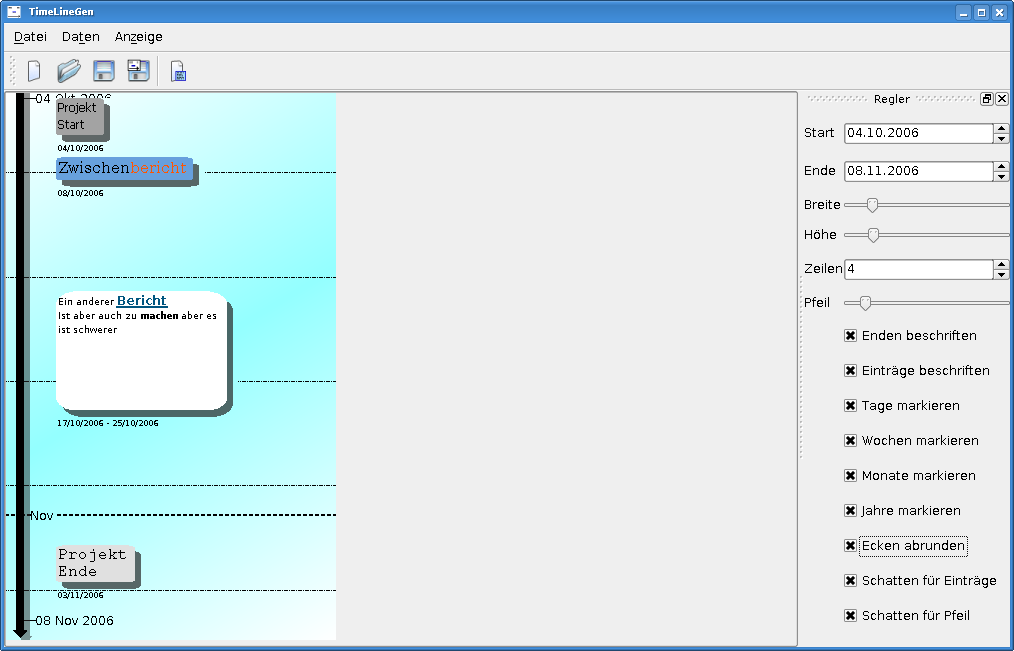Float the Regler panel with undock icon

[987, 99]
